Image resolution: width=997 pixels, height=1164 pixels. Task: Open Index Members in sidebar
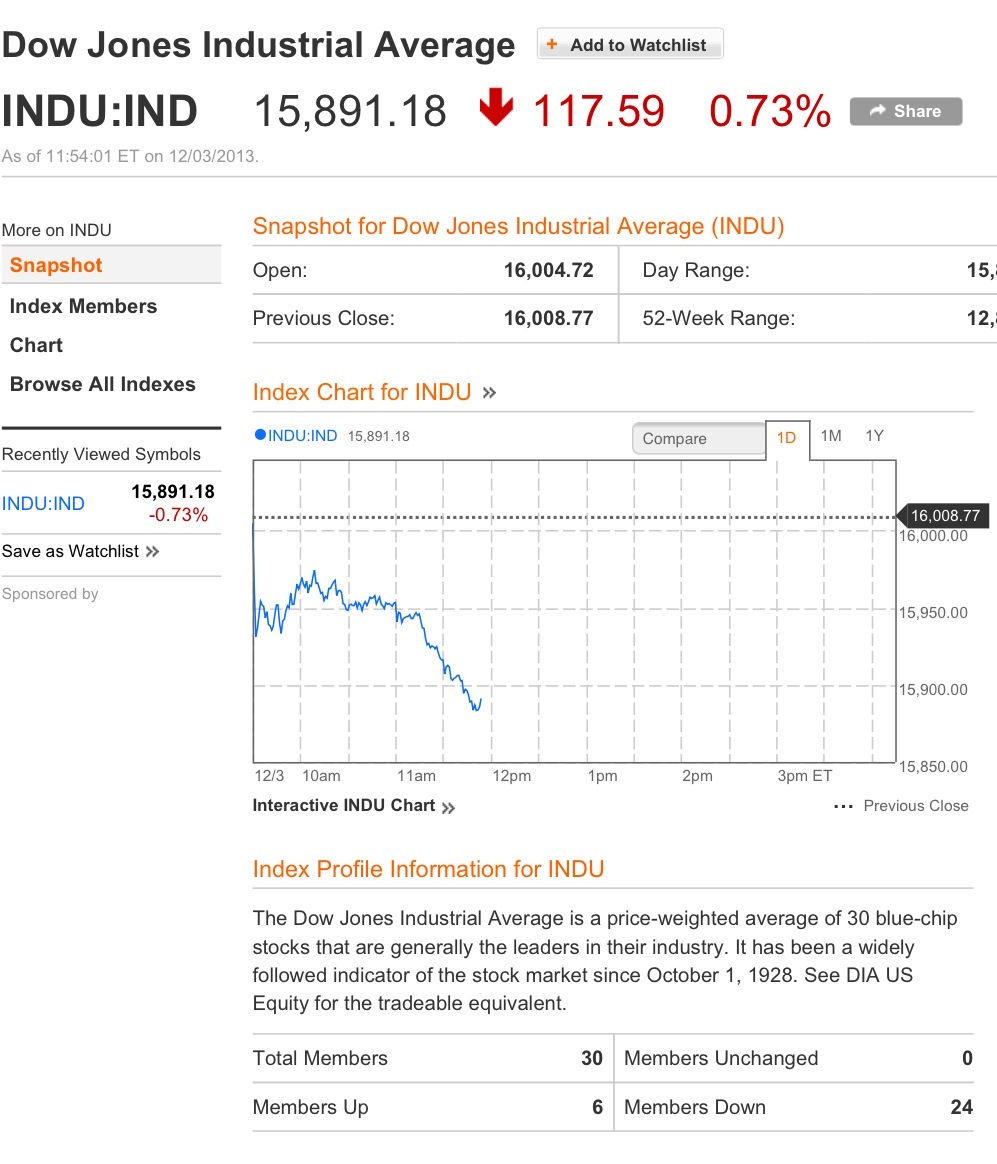tap(83, 306)
